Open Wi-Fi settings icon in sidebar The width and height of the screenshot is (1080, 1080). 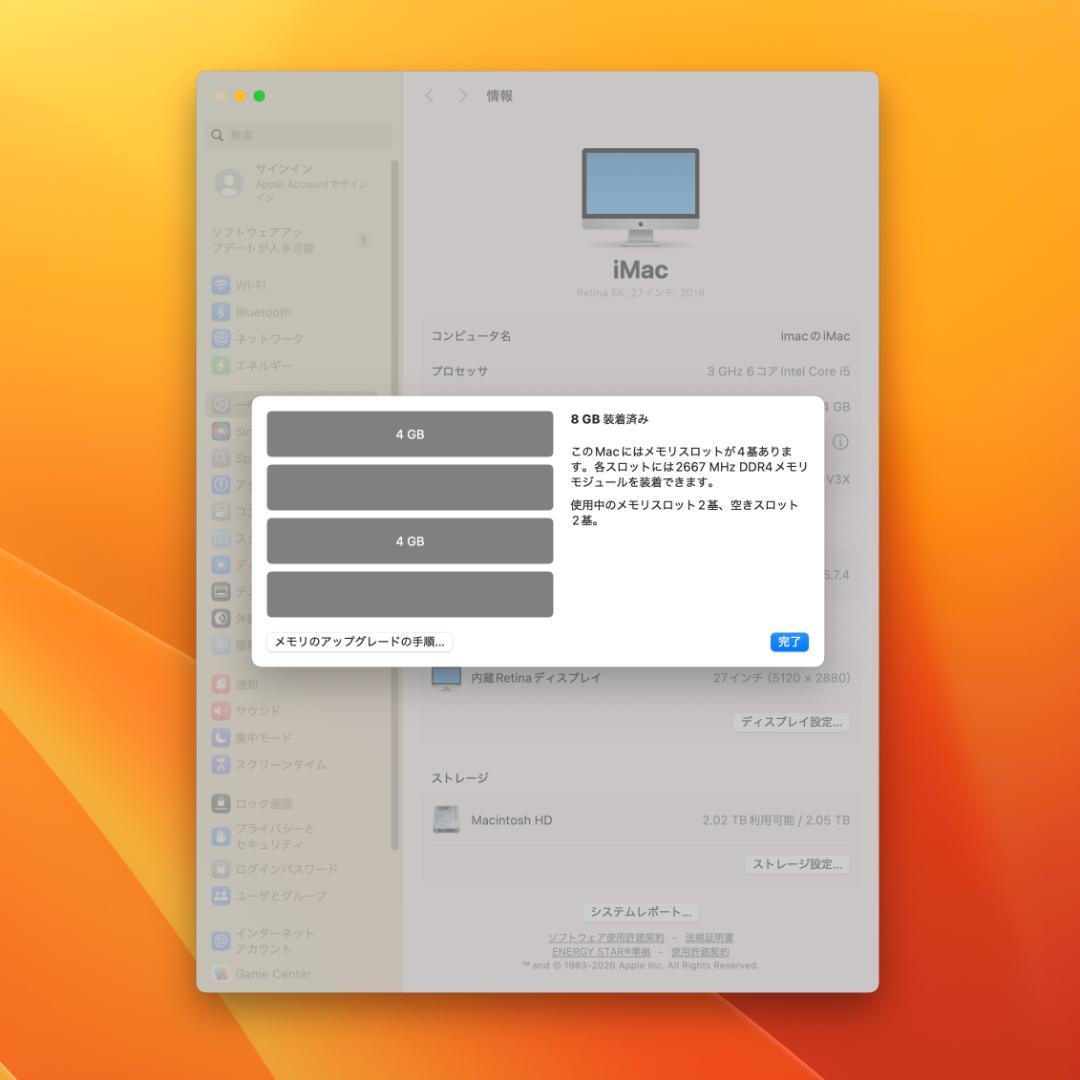220,285
